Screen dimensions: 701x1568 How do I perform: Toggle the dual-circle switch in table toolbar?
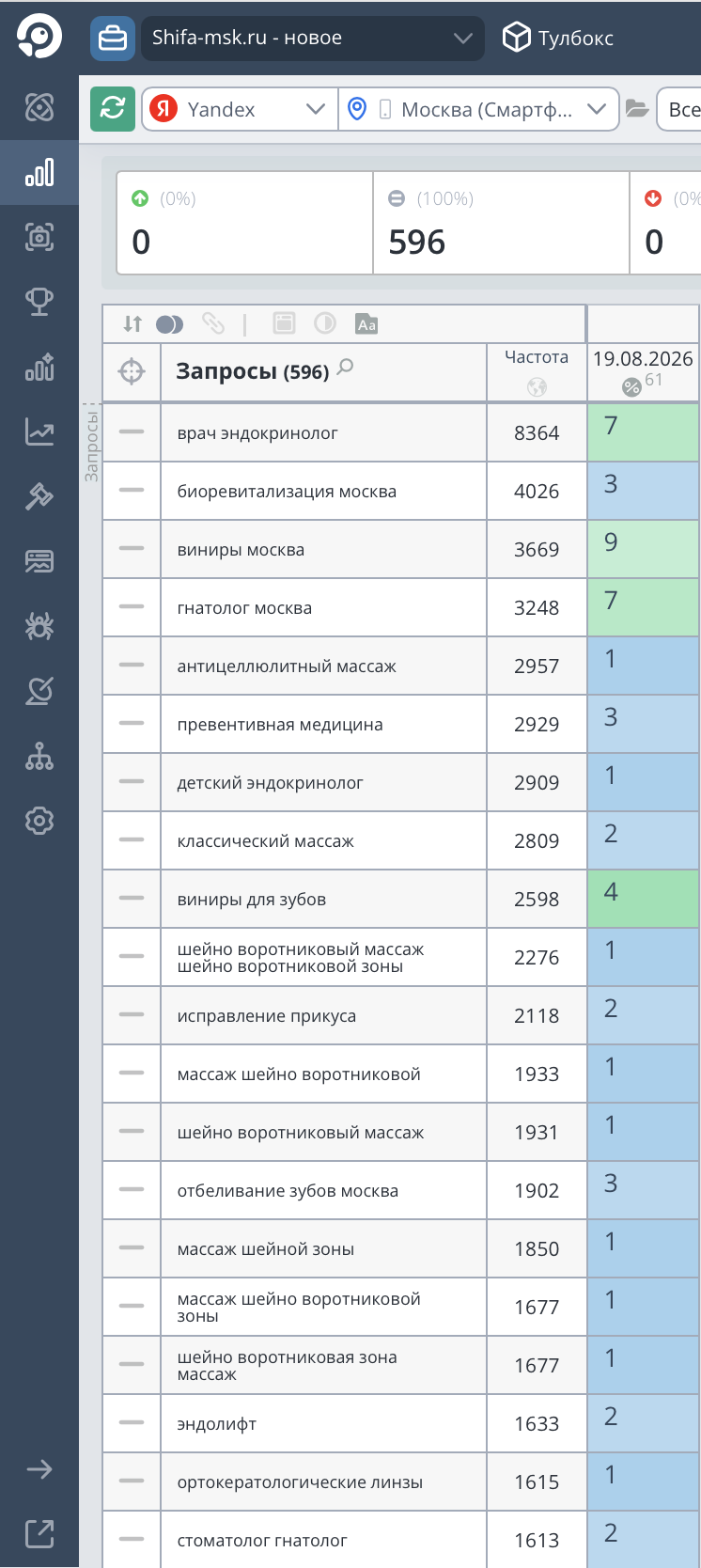(x=170, y=324)
